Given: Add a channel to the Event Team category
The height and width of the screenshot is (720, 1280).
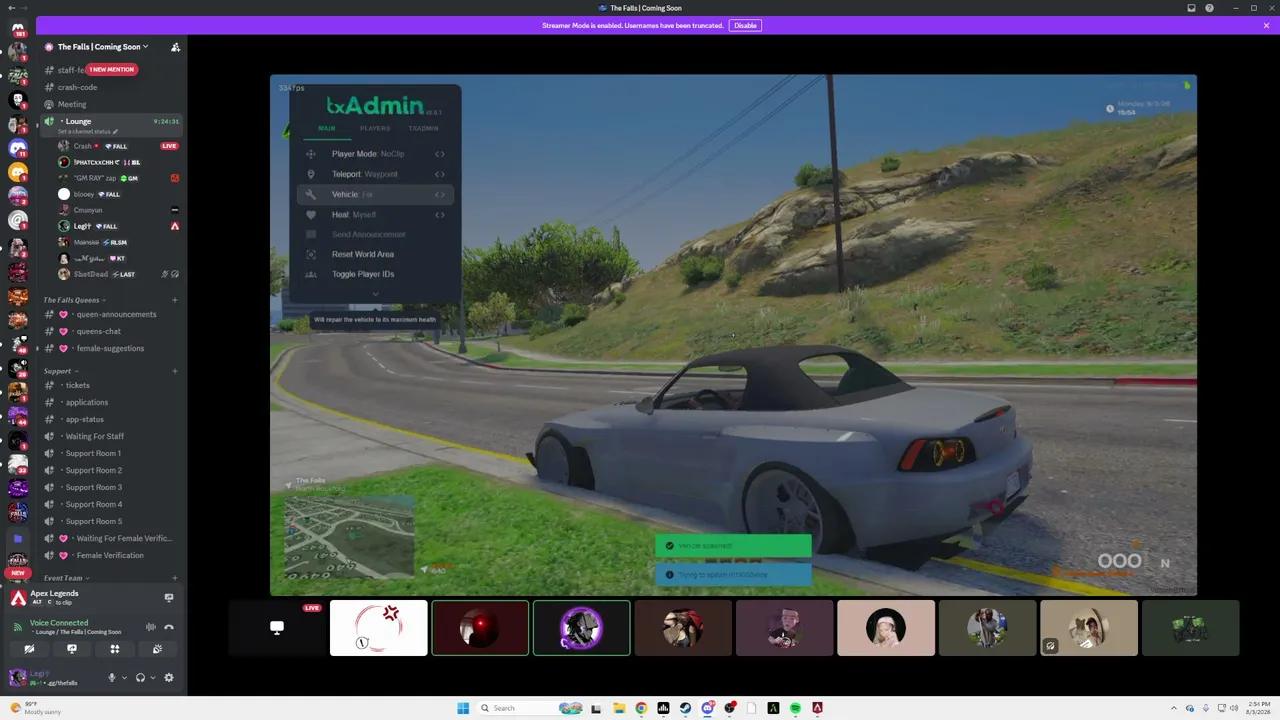Looking at the screenshot, I should pos(174,578).
